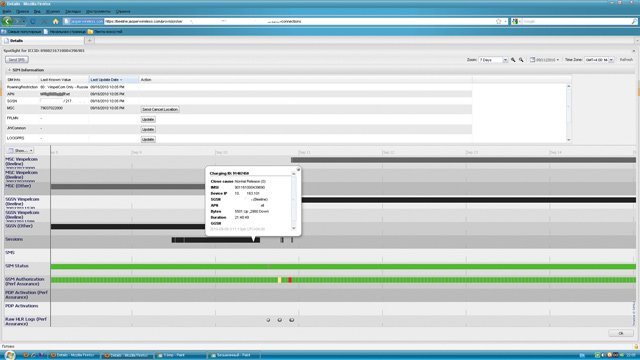Close the Charging ID popup
This screenshot has width=640, height=360.
click(x=298, y=169)
